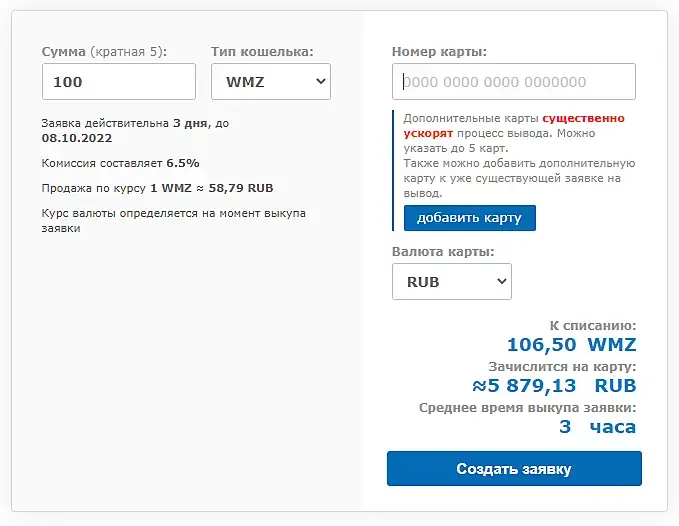Screen dimensions: 679x526
Task: Click the 106,50 WMZ debit amount
Action: pos(571,345)
